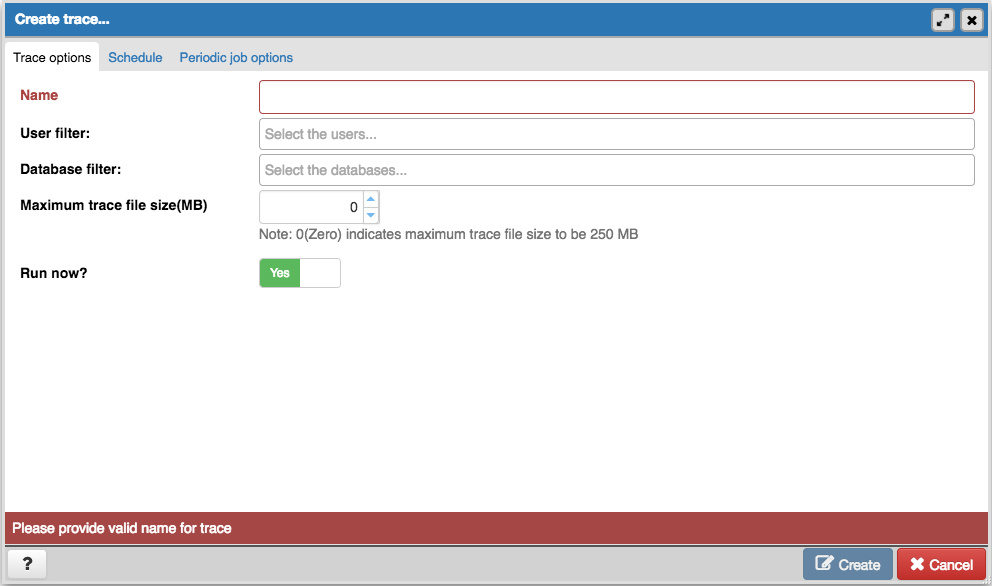
Task: Open help with the question mark button
Action: 27,564
